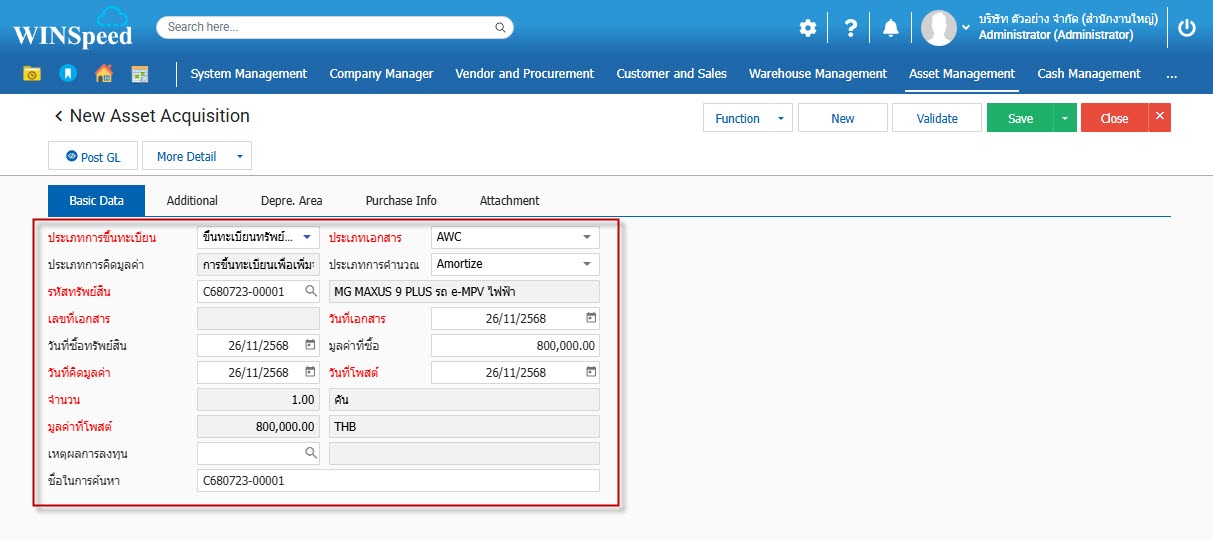1213x540 pixels.
Task: Go to the home page icon
Action: [x=103, y=74]
